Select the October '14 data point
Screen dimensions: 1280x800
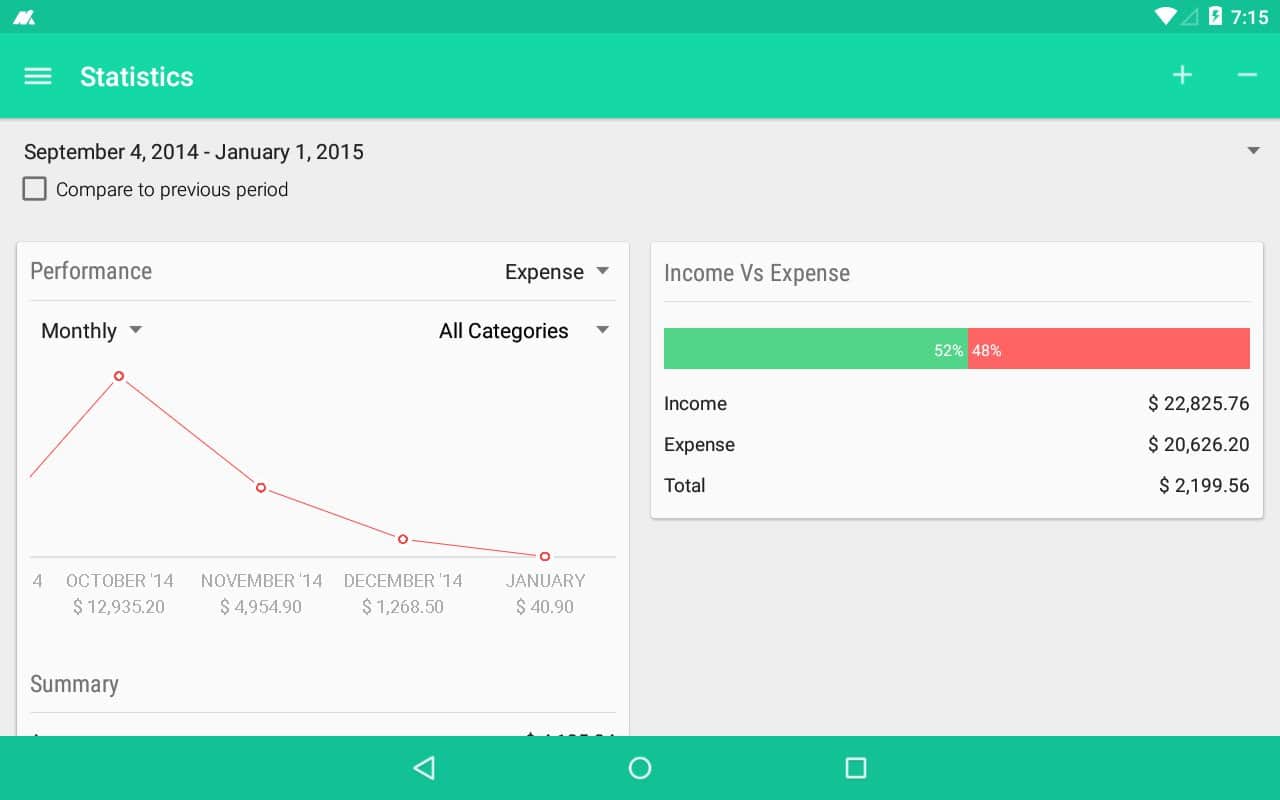(119, 376)
